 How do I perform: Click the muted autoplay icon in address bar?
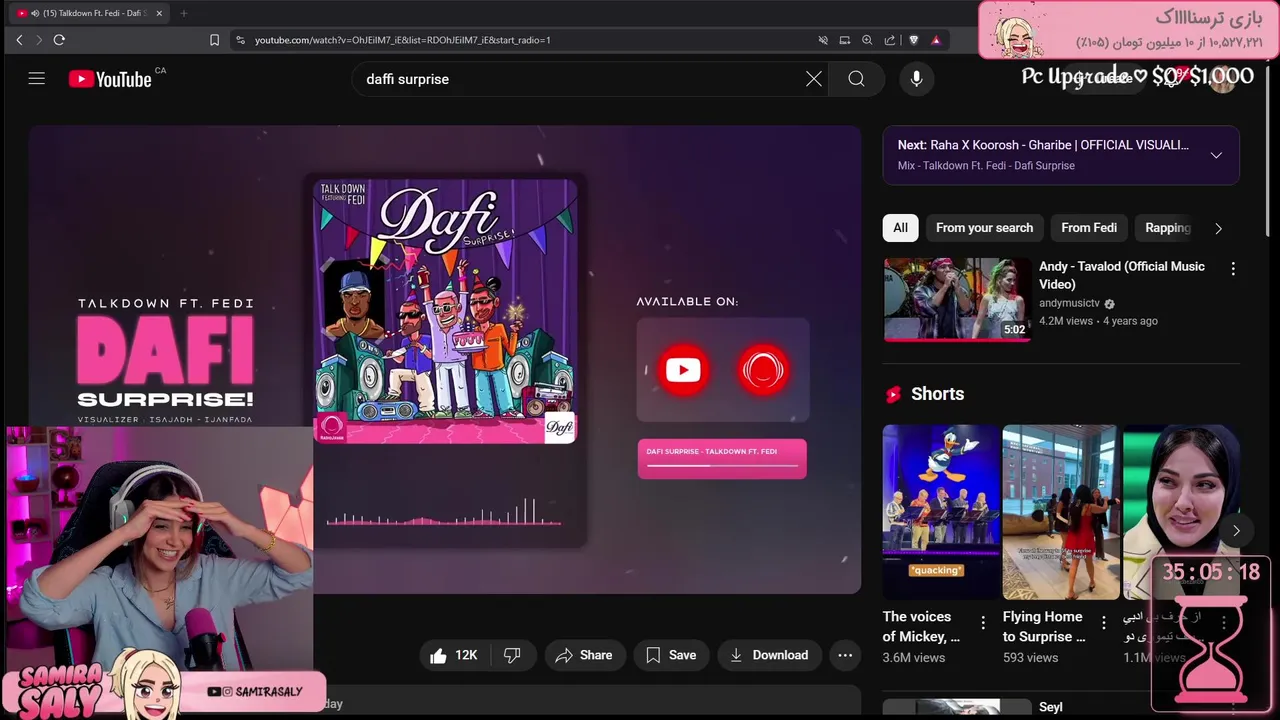pos(823,40)
